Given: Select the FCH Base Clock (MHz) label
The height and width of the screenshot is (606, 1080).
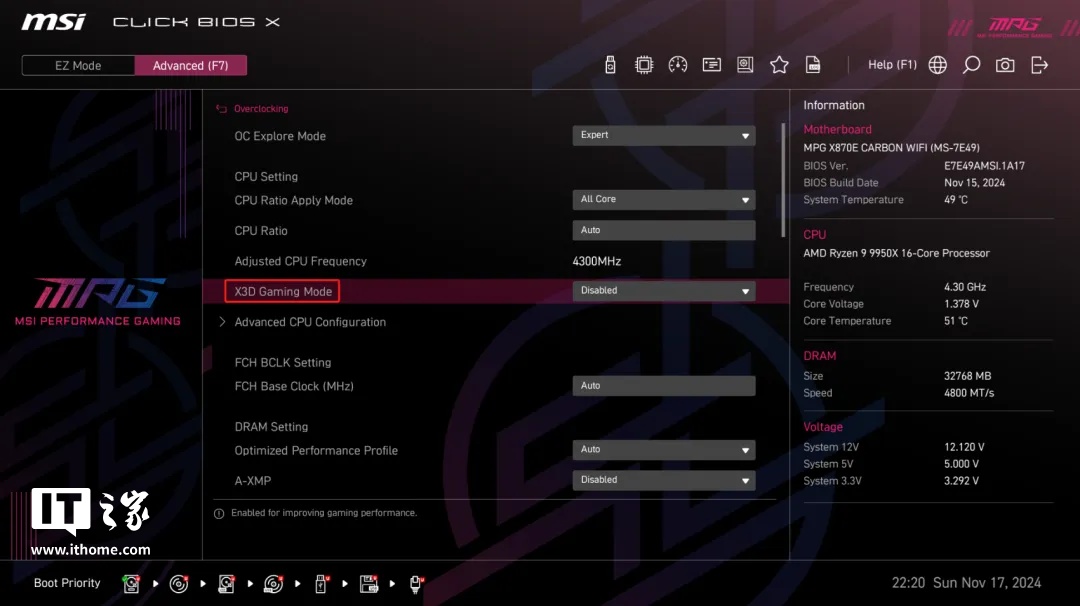Looking at the screenshot, I should (x=294, y=386).
